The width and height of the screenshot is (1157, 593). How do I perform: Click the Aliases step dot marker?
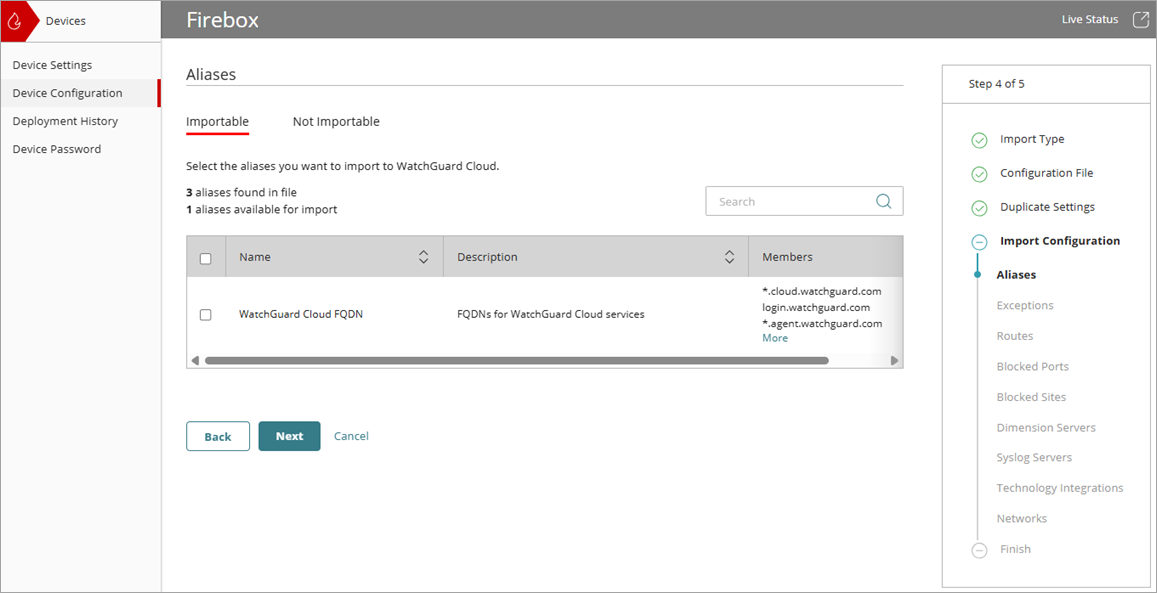coord(978,275)
